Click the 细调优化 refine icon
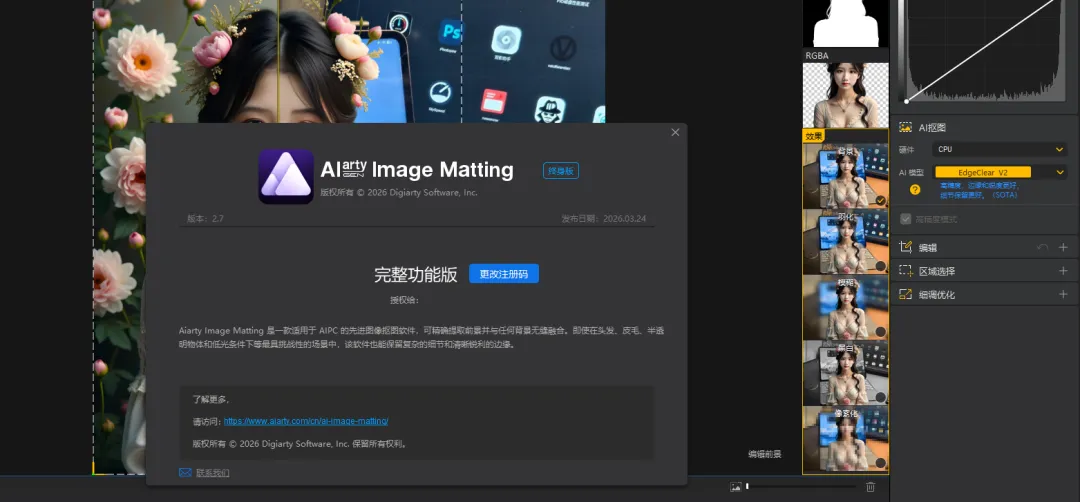The width and height of the screenshot is (1080, 502). [x=906, y=294]
